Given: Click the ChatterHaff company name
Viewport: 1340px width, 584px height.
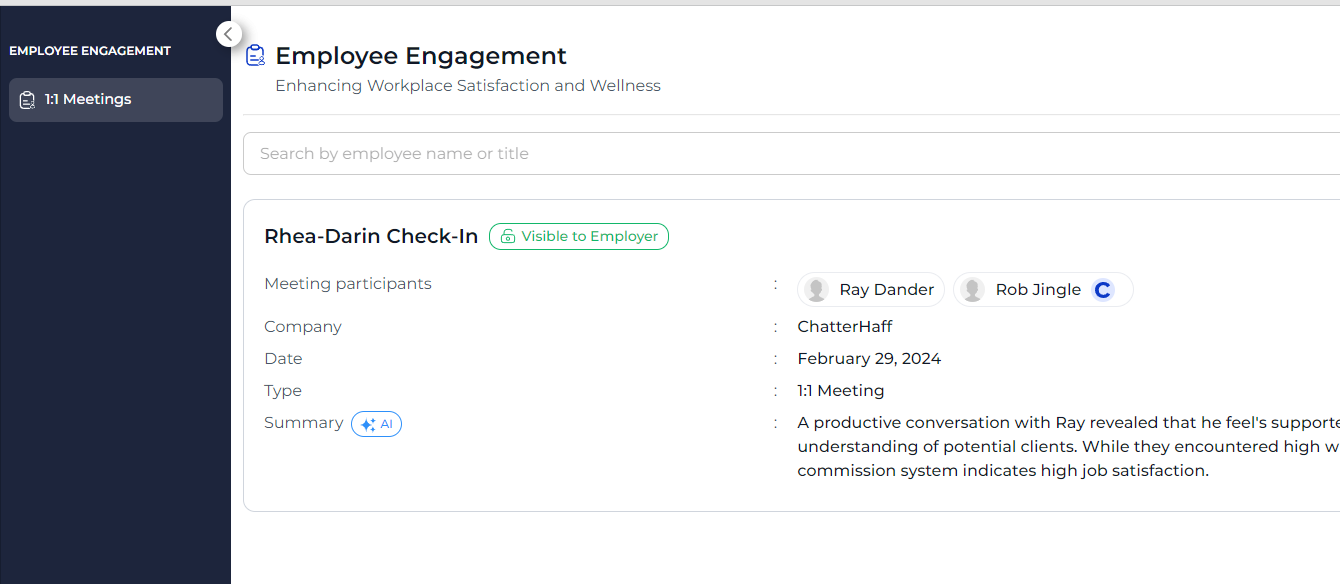Looking at the screenshot, I should (x=844, y=327).
